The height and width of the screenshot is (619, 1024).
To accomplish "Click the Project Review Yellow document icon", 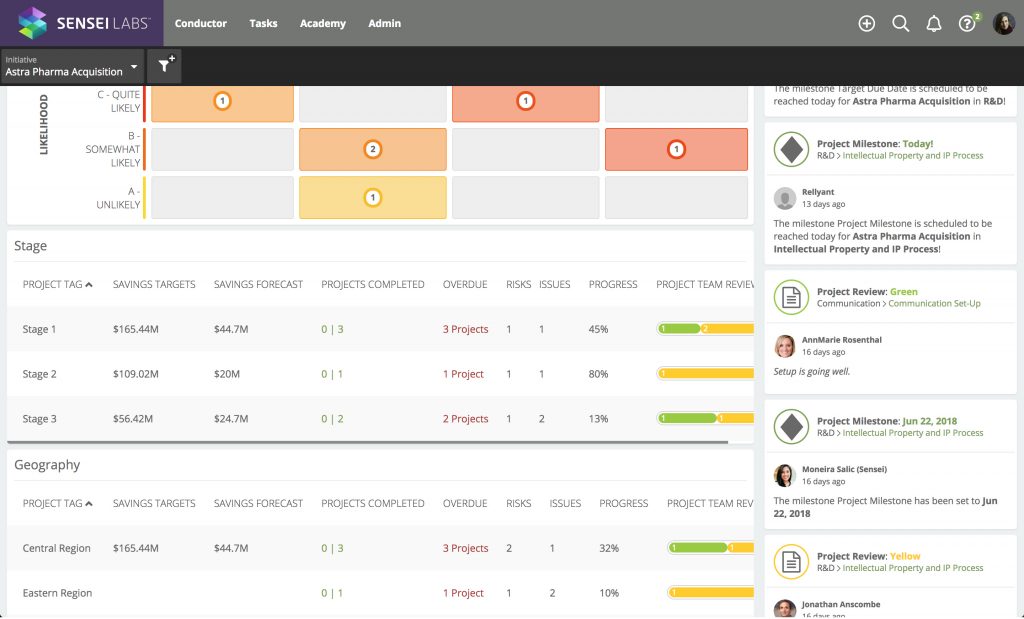I will pos(791,562).
